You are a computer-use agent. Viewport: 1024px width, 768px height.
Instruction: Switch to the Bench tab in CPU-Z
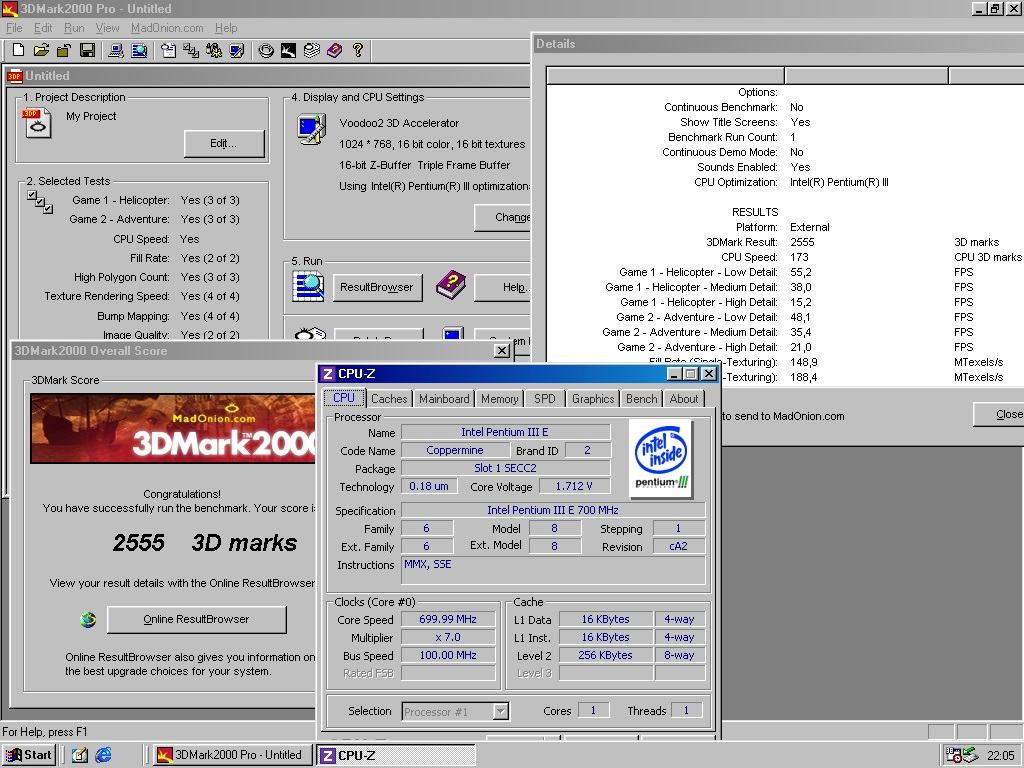coord(641,399)
